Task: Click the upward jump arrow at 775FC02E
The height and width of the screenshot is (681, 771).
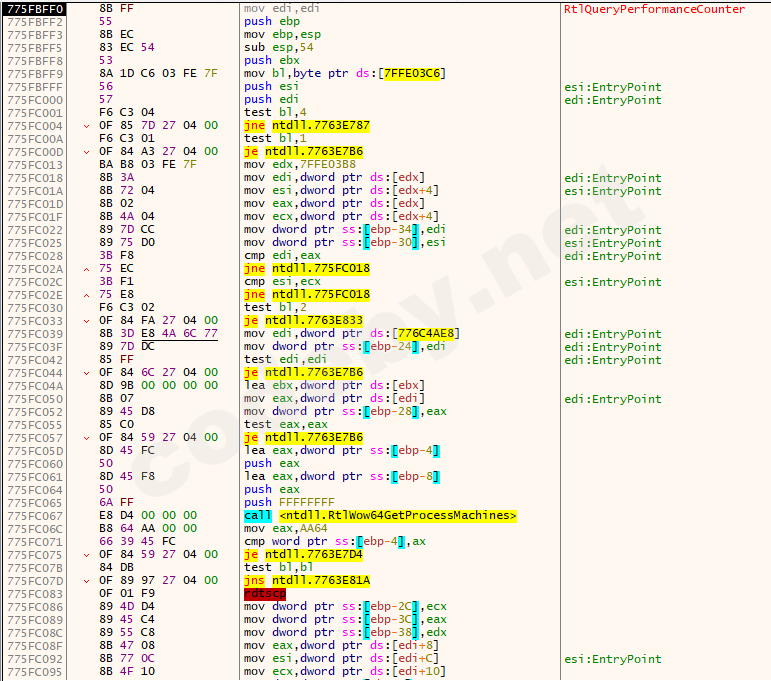Action: tap(87, 295)
